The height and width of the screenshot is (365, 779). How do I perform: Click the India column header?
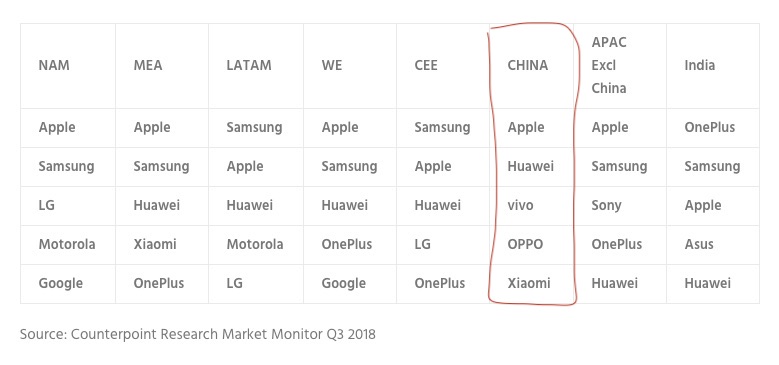[700, 65]
